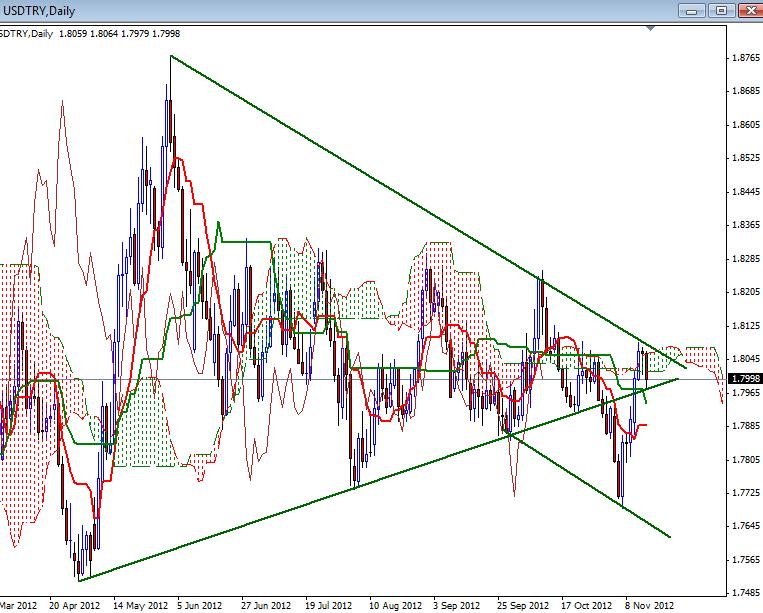
Task: Click the 1.8045 price scale label
Action: point(746,359)
